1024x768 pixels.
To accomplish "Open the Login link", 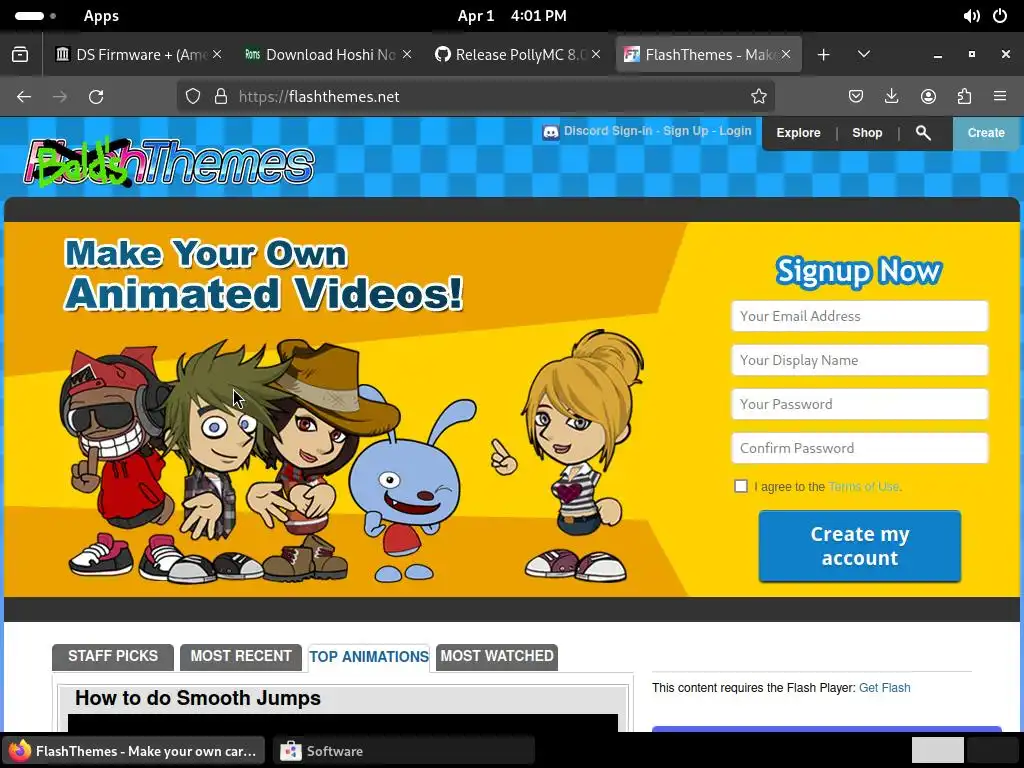I will point(735,131).
